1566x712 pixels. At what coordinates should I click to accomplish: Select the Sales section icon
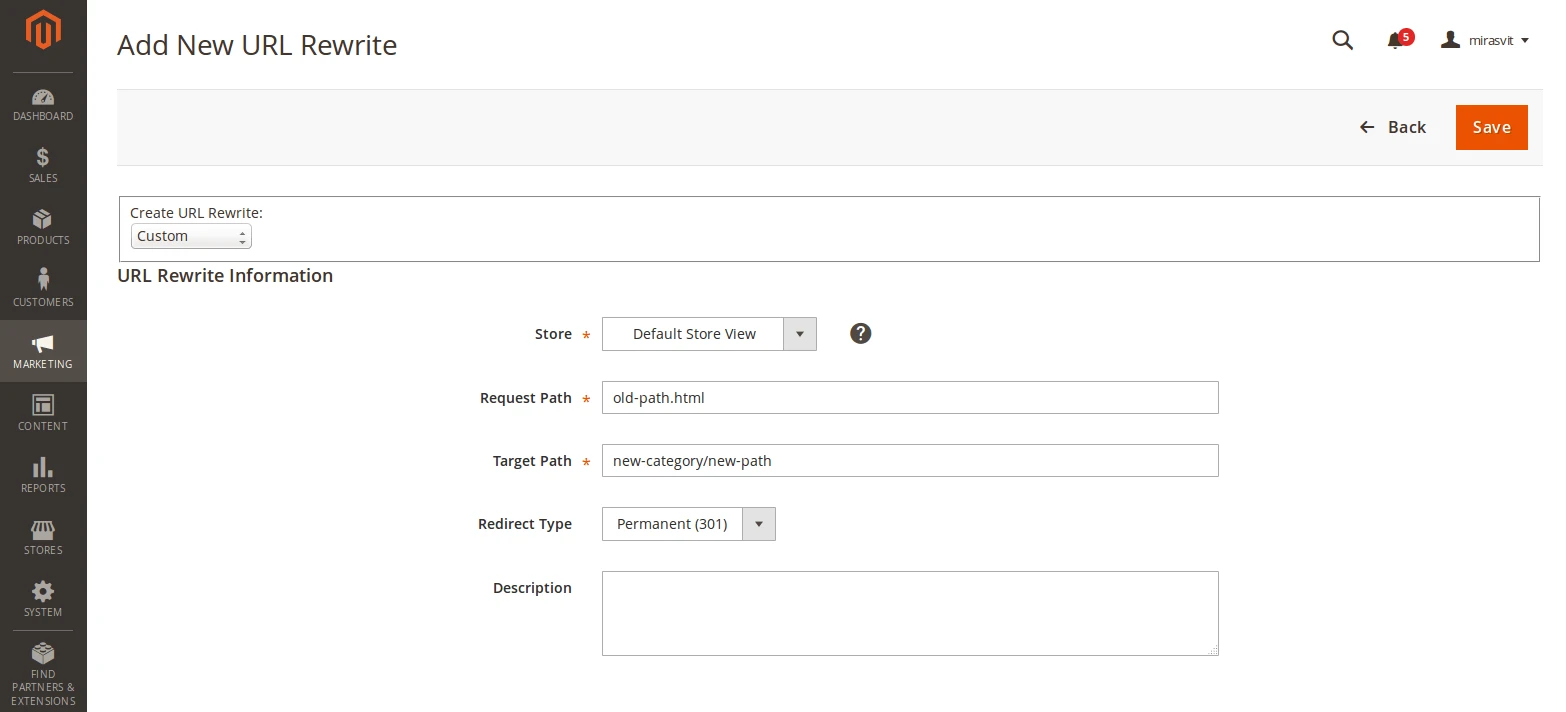tap(42, 158)
